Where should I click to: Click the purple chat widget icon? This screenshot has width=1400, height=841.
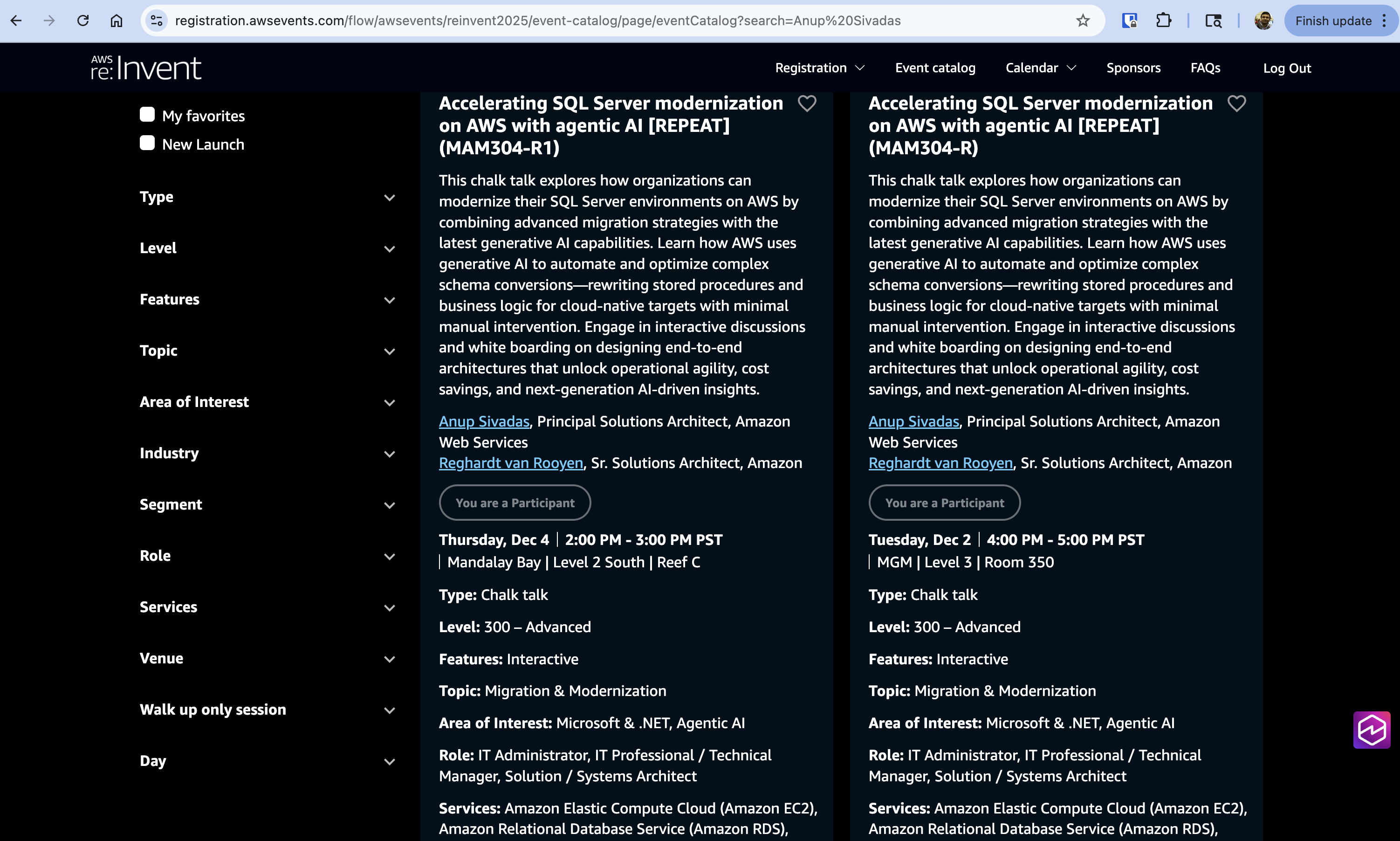click(1371, 730)
